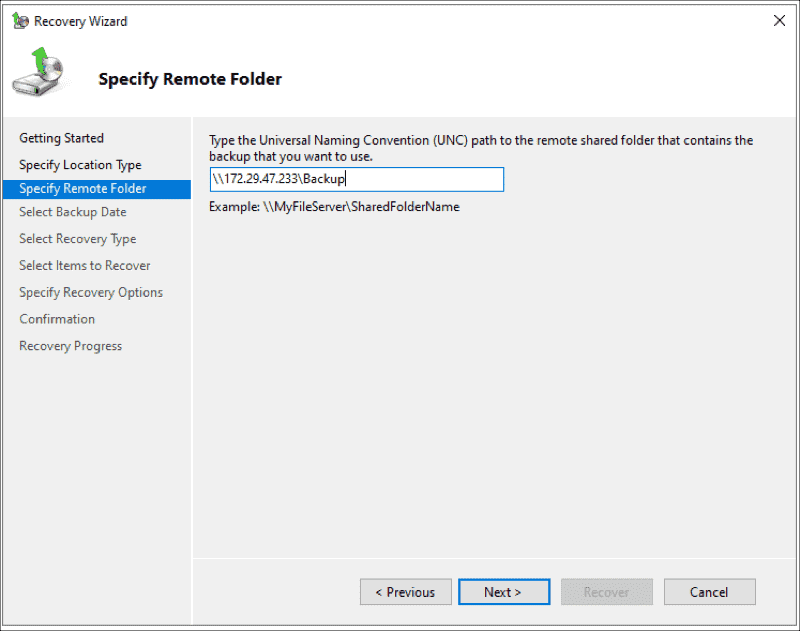Select the Specify Remote Folder sidebar step
The height and width of the screenshot is (631, 800).
coord(84,188)
